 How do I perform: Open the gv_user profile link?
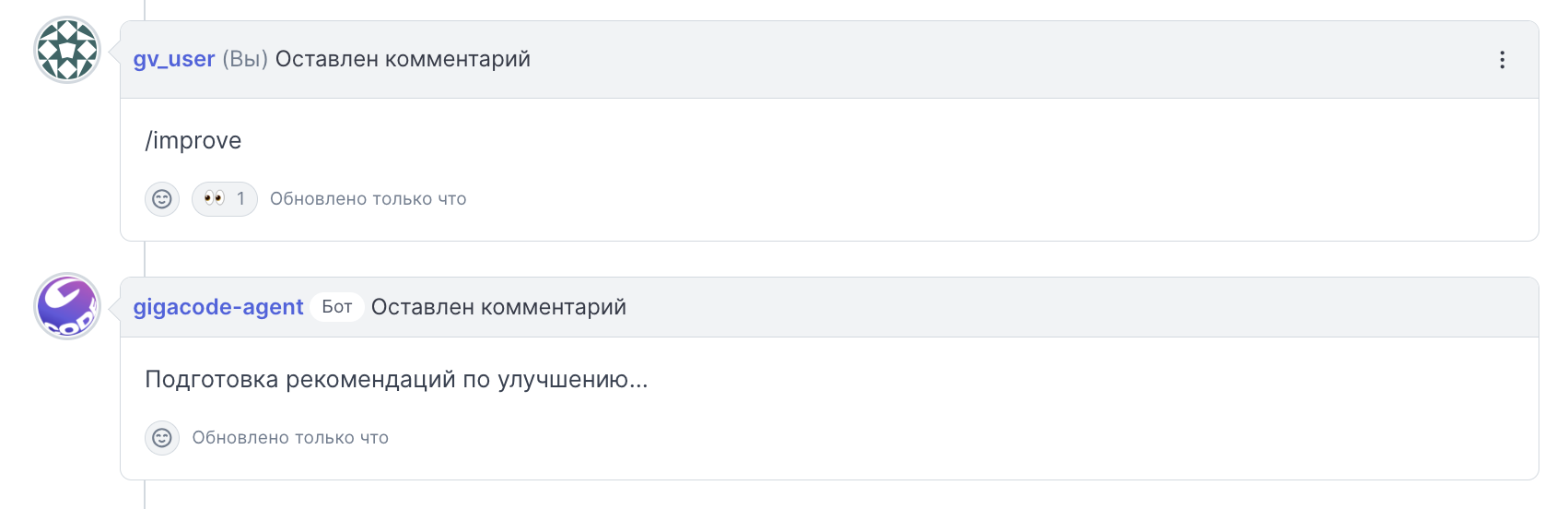tap(174, 59)
